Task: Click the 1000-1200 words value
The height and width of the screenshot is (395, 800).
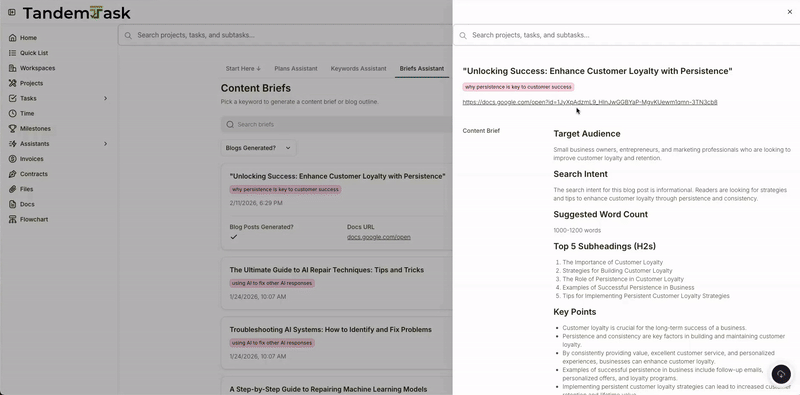Action: [577, 230]
